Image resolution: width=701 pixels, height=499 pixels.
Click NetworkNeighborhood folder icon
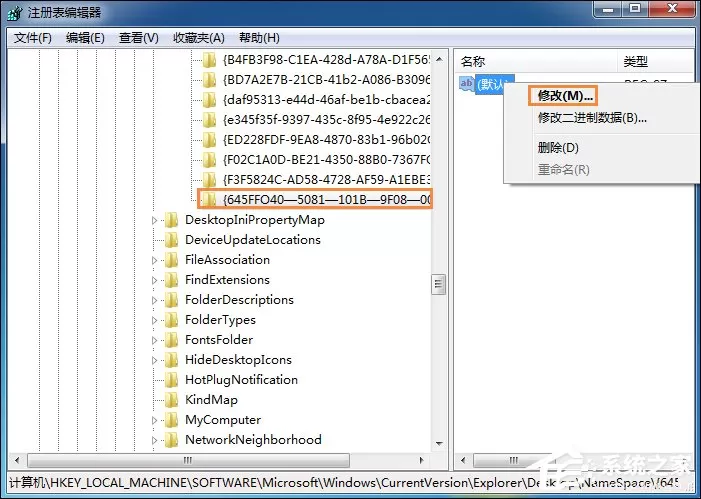pos(171,440)
